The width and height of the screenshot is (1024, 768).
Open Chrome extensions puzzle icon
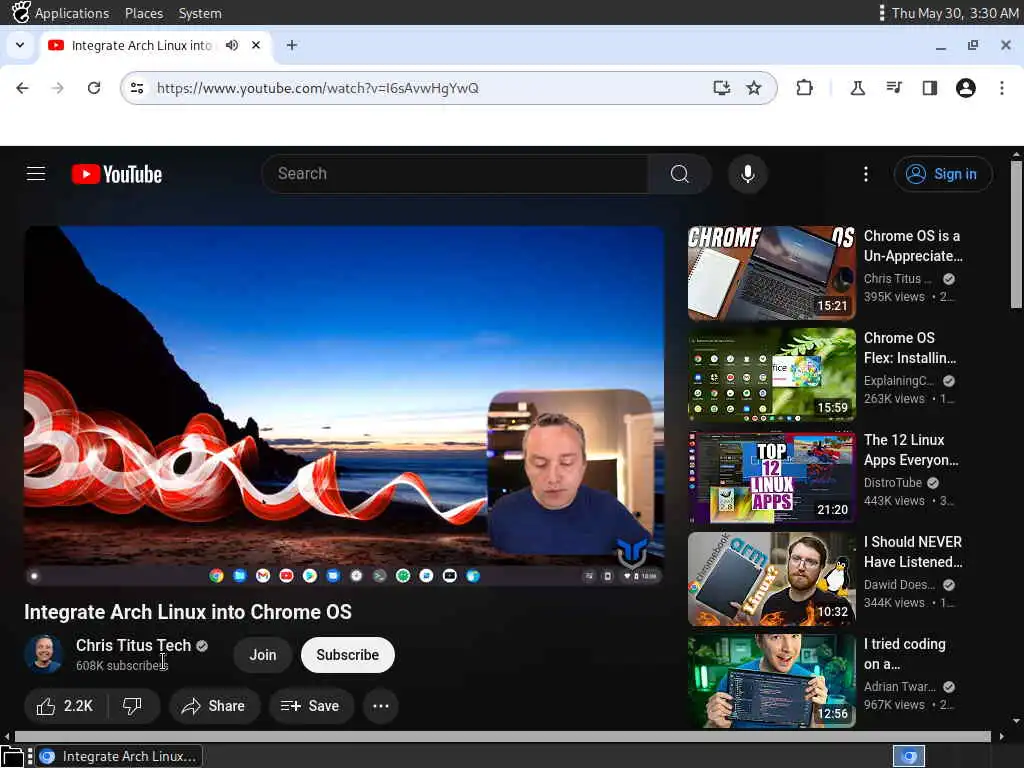coord(805,88)
